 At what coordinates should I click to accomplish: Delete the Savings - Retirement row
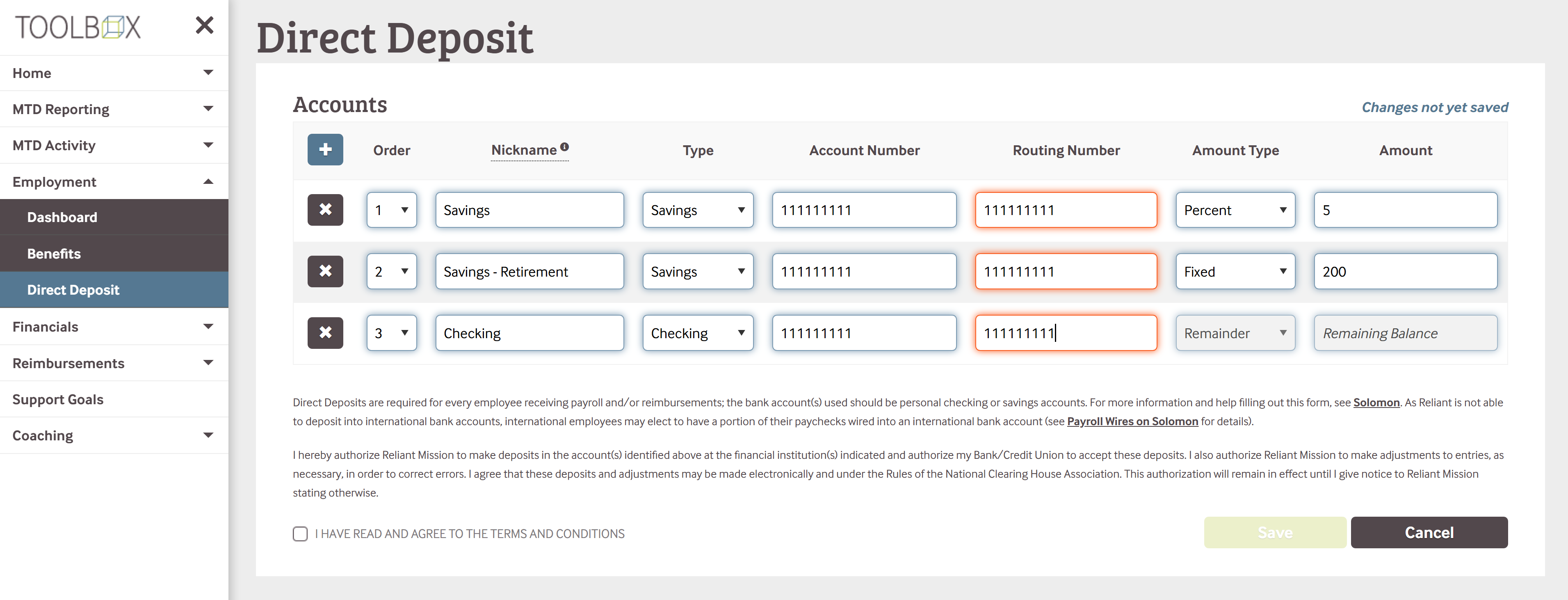coord(325,272)
